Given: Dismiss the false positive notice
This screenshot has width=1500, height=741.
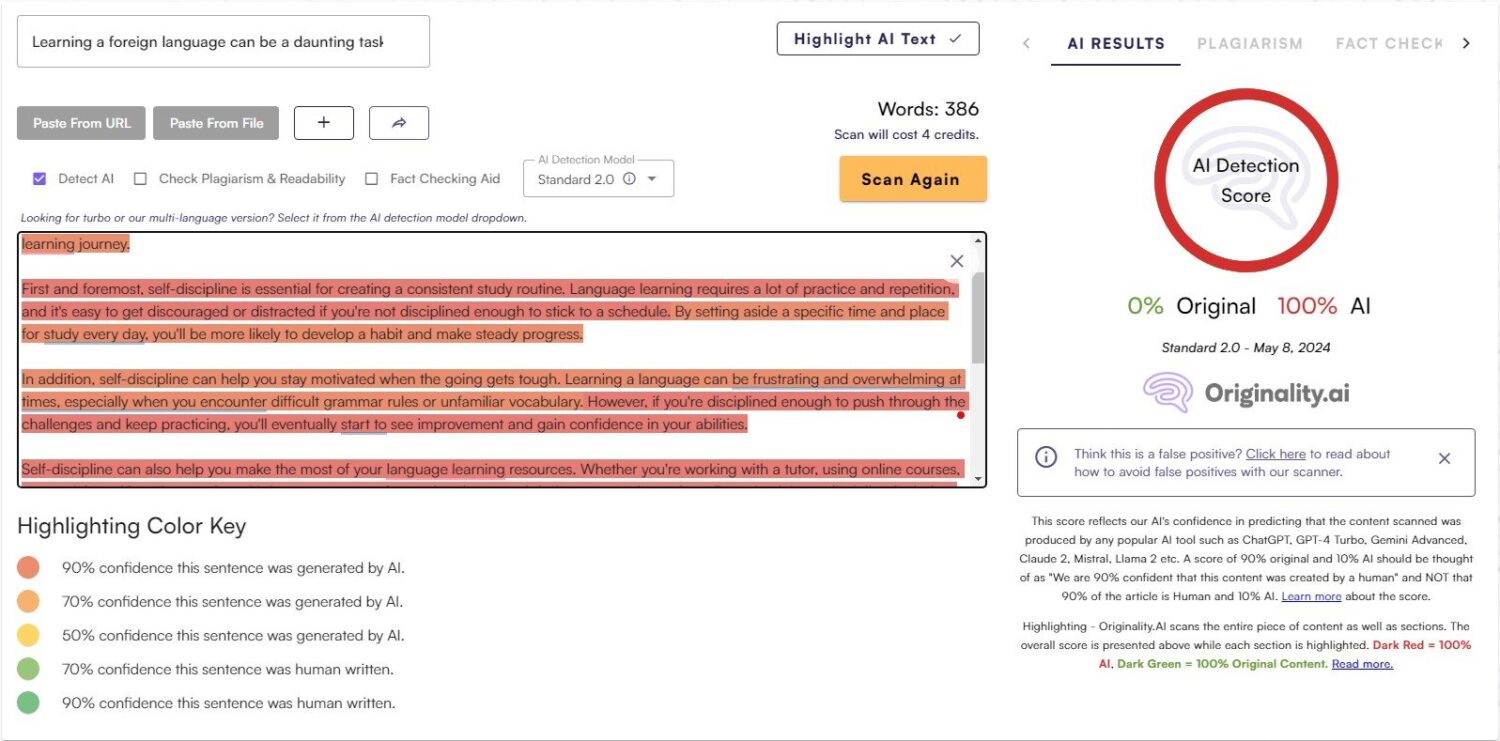Looking at the screenshot, I should [x=1444, y=459].
